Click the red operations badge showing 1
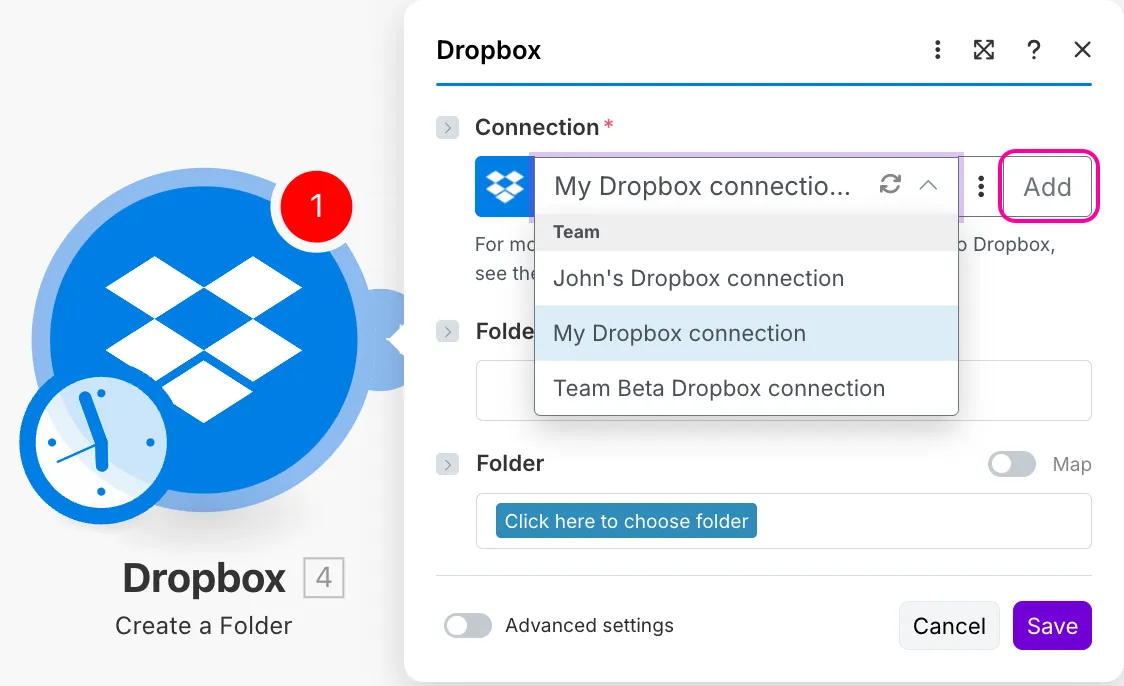1124x686 pixels. 316,206
